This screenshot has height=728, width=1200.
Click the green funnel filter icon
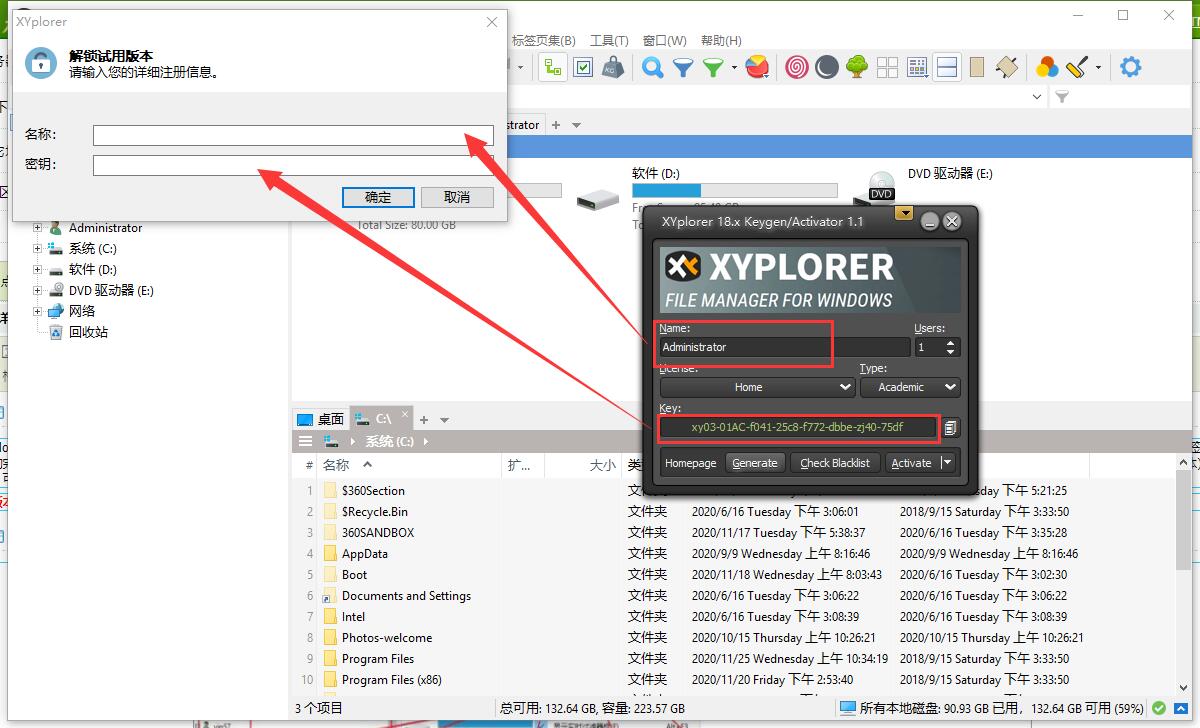click(713, 67)
